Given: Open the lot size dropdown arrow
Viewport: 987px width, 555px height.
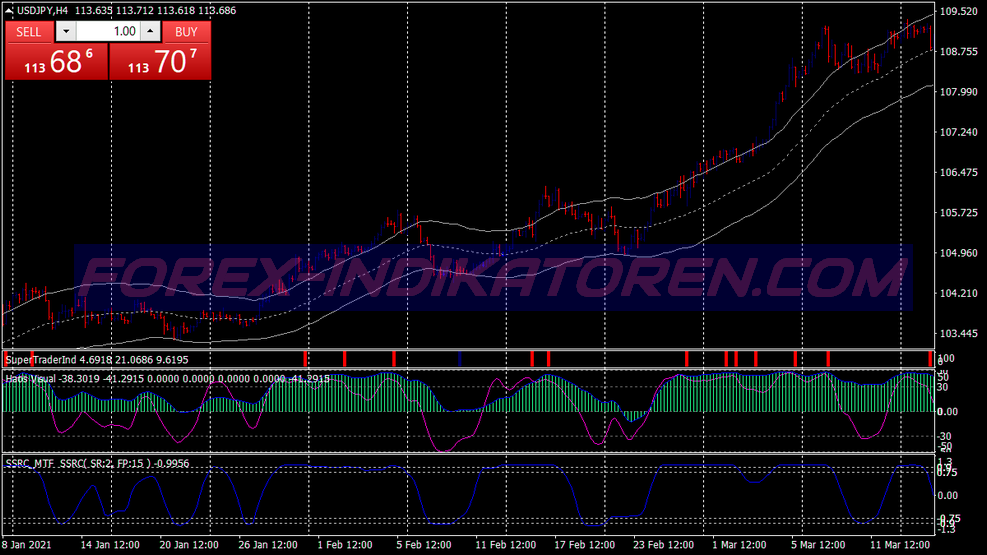Looking at the screenshot, I should [x=66, y=31].
